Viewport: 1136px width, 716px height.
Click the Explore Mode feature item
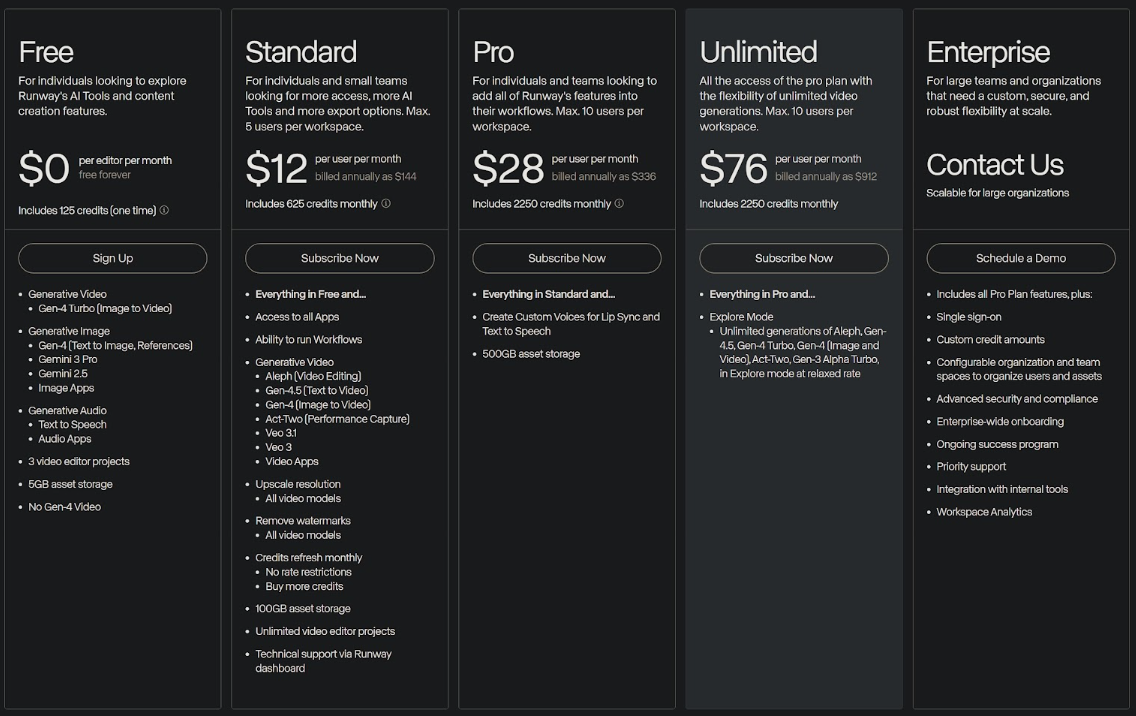pyautogui.click(x=741, y=317)
